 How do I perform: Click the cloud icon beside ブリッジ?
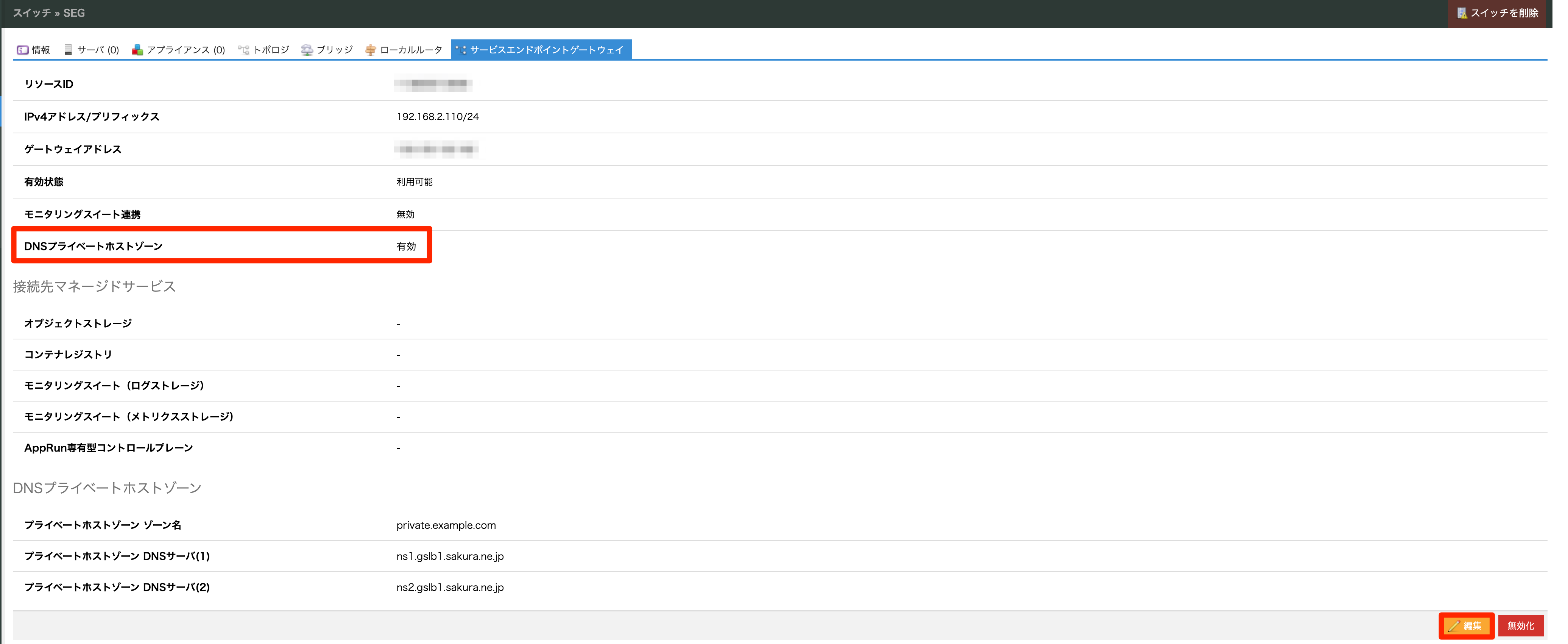307,50
